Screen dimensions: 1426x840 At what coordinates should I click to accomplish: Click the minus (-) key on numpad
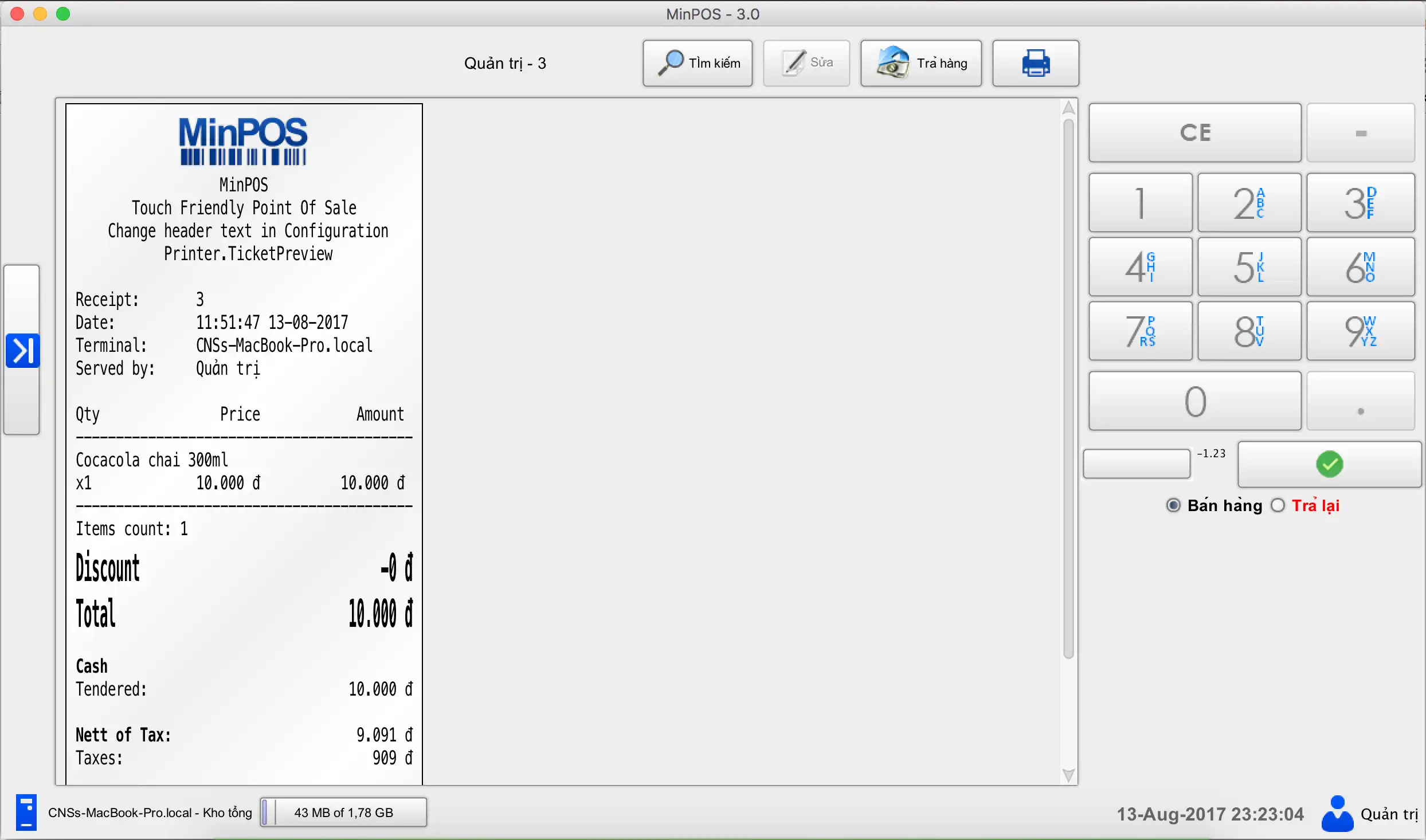(x=1362, y=132)
